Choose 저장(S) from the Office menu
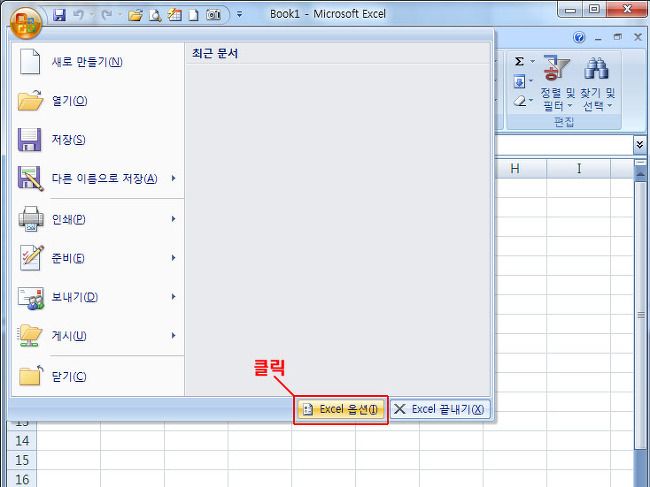Viewport: 650px width, 487px height. coord(98,140)
